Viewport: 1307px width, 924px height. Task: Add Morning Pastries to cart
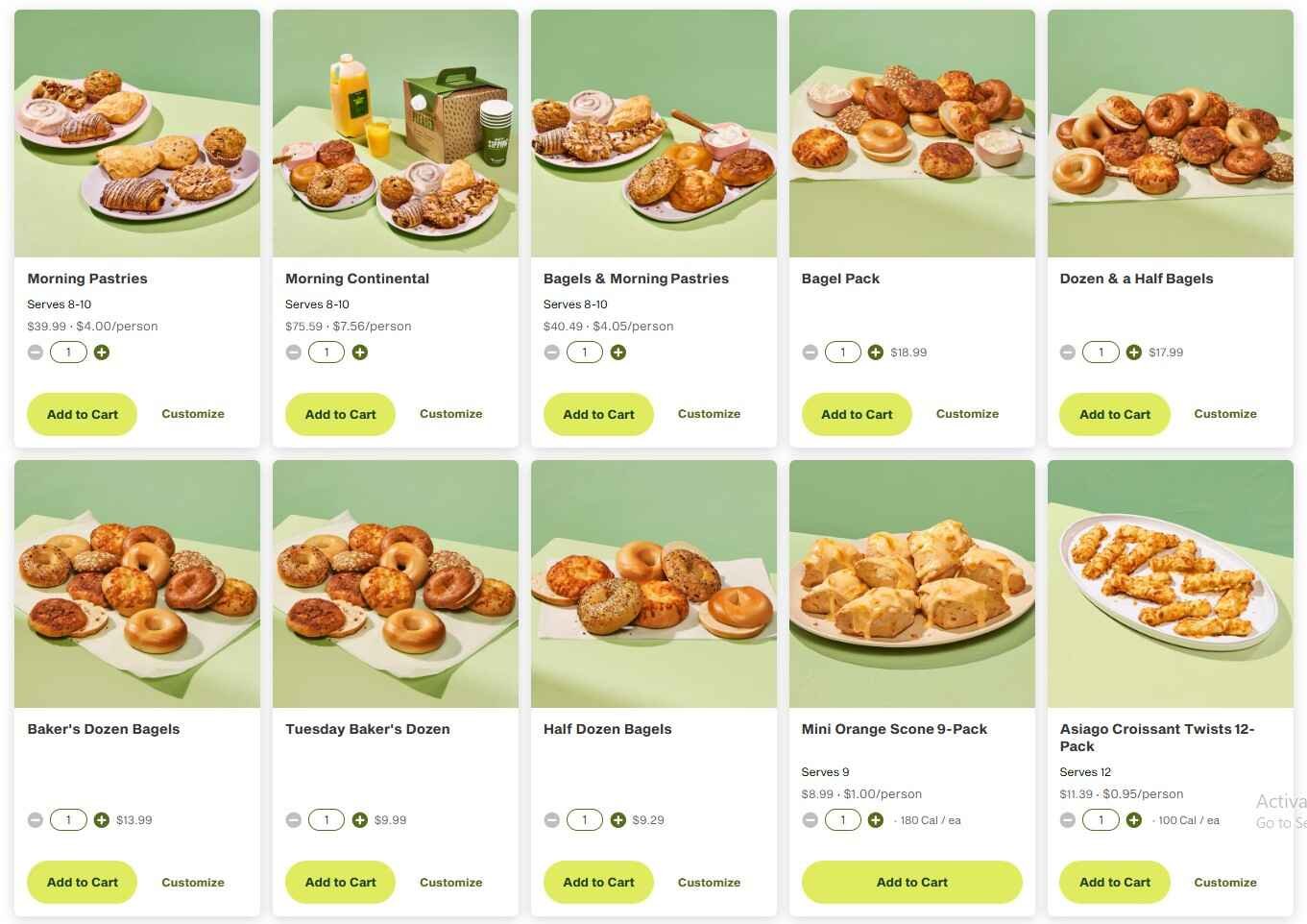tap(82, 414)
